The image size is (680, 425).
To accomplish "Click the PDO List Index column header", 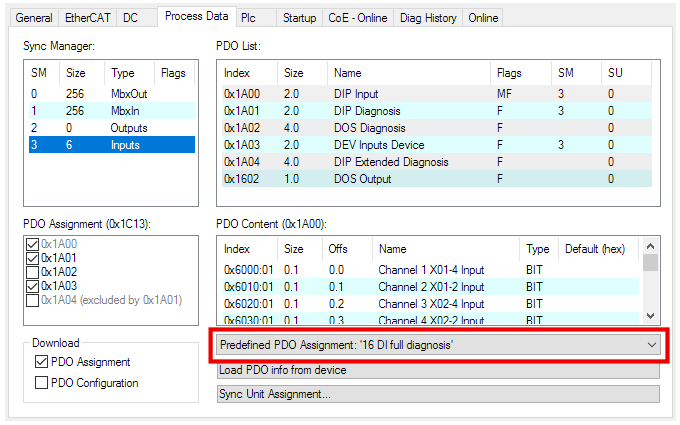I will pos(249,73).
